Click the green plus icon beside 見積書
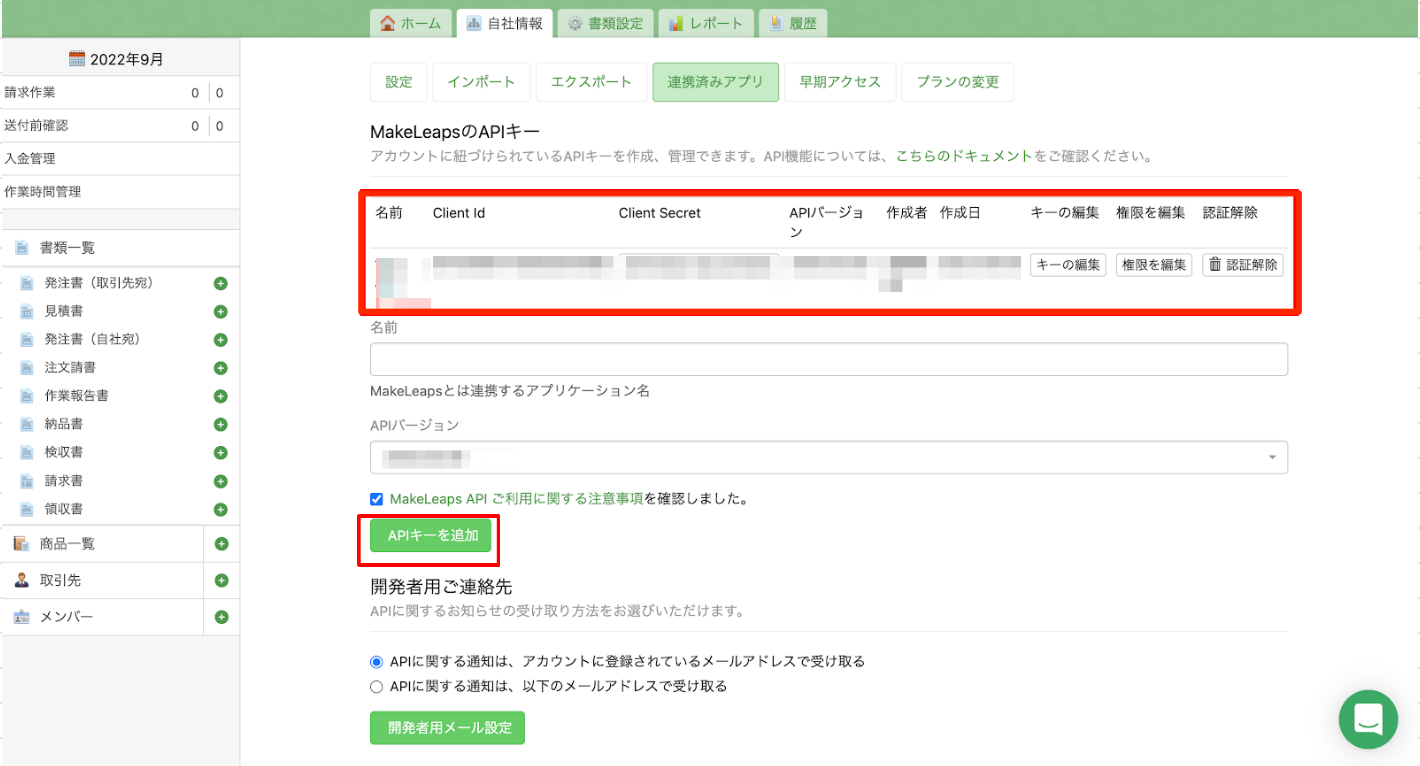The width and height of the screenshot is (1420, 766). [221, 312]
